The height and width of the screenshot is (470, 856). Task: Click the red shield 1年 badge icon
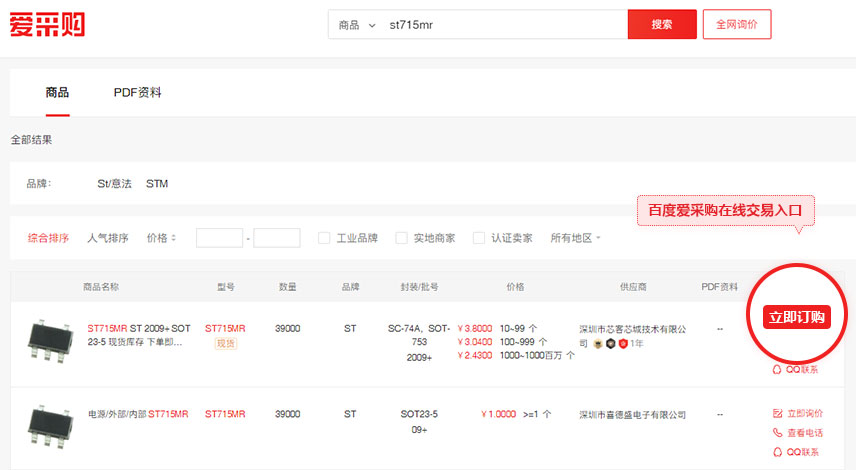(x=623, y=343)
